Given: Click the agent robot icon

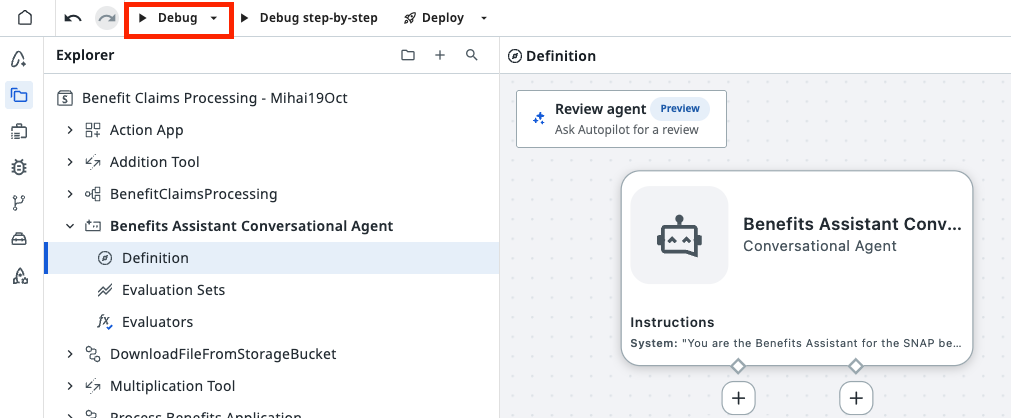Looking at the screenshot, I should [x=680, y=235].
